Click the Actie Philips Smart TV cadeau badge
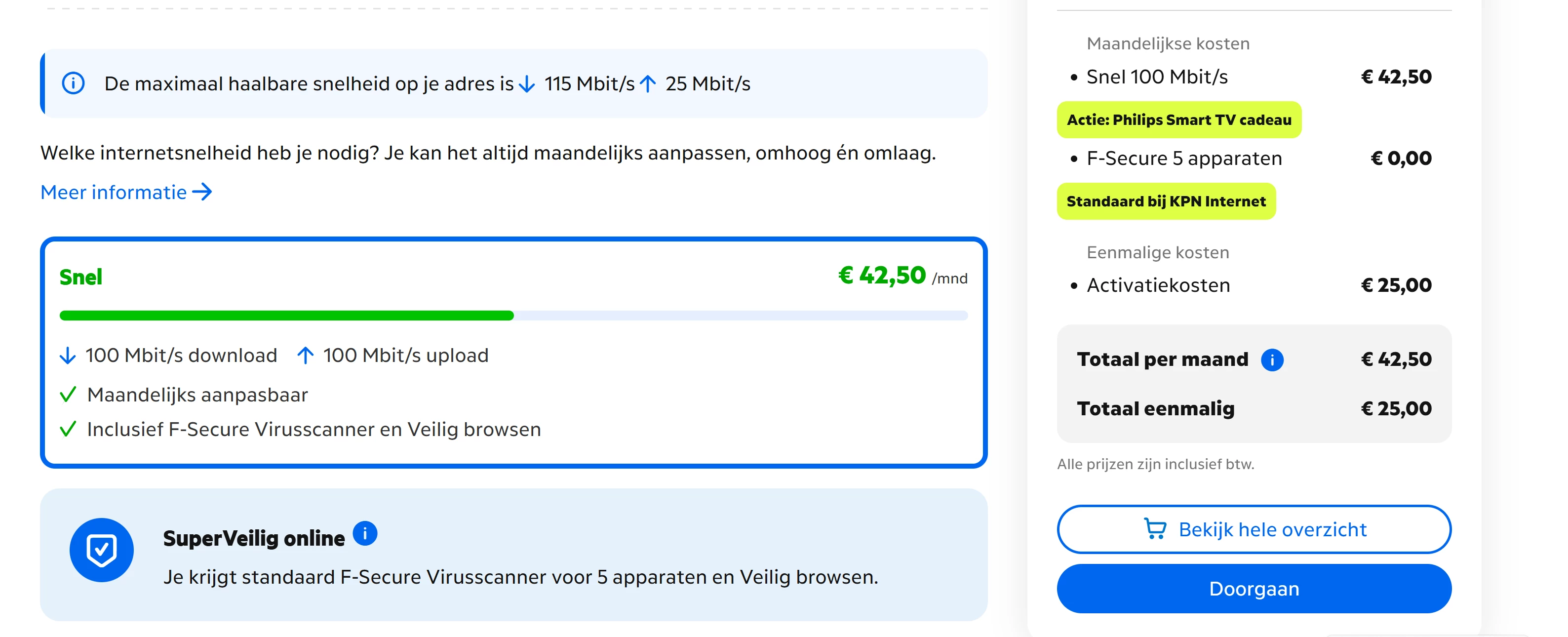Viewport: 1568px width, 637px height. click(x=1178, y=120)
